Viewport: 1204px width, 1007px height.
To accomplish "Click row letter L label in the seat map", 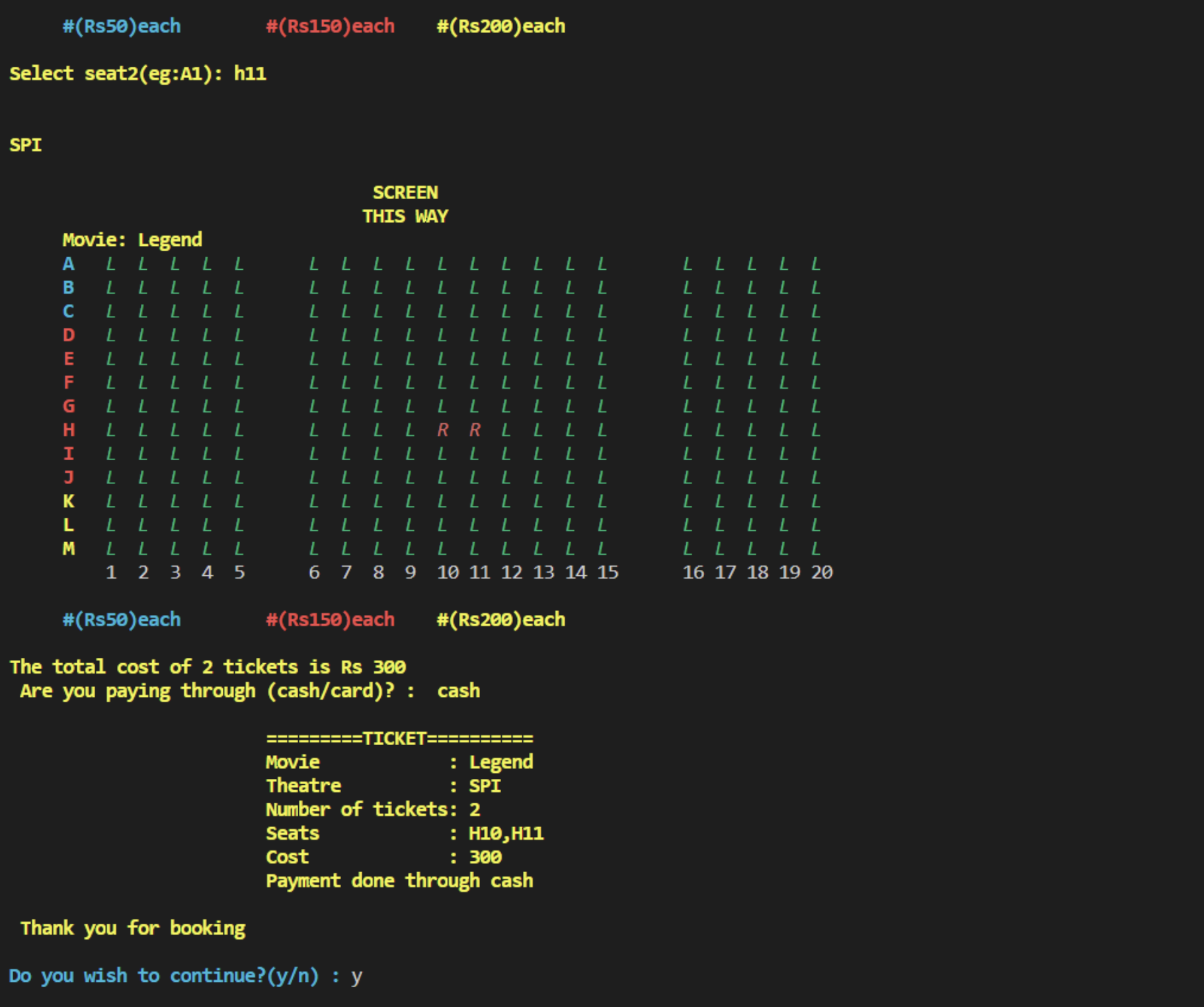I will click(69, 525).
